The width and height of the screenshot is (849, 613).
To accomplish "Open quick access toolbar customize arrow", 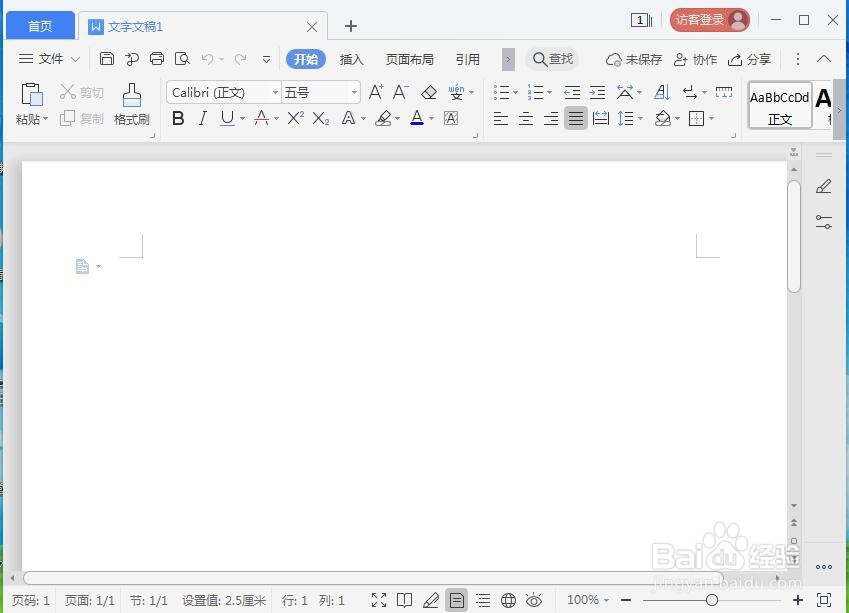I will [x=266, y=59].
